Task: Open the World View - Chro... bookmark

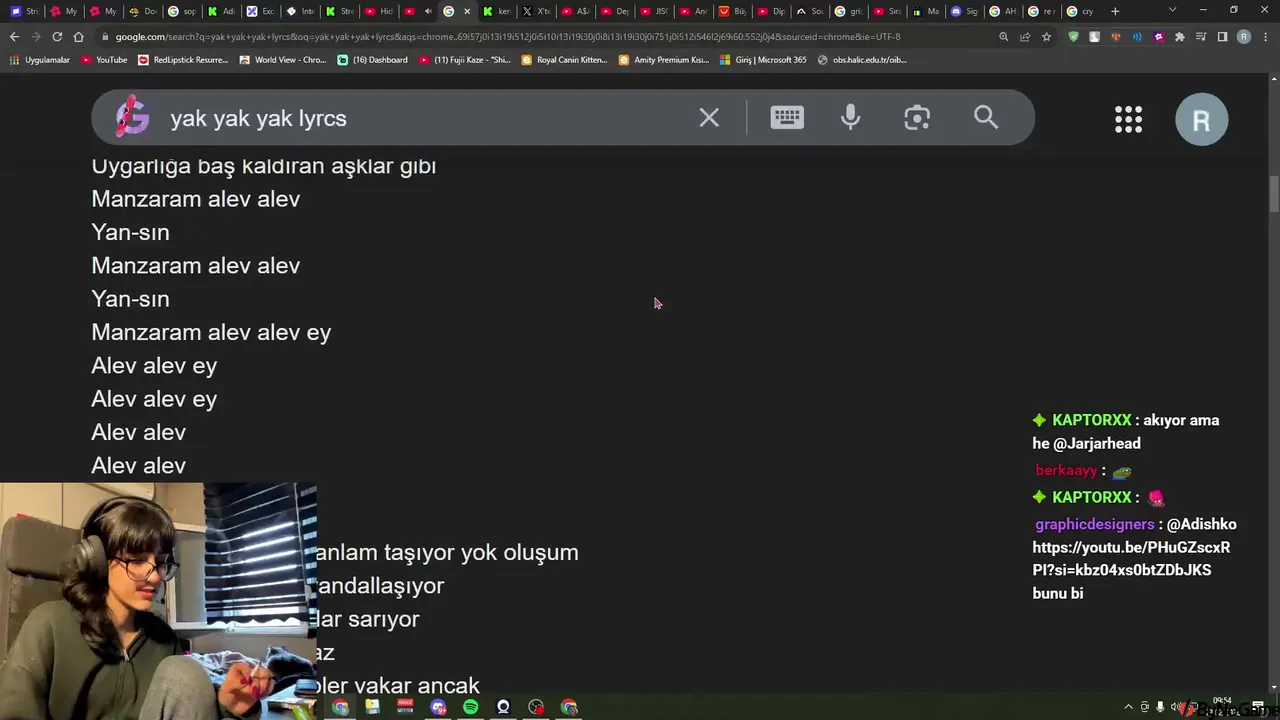Action: pos(283,60)
